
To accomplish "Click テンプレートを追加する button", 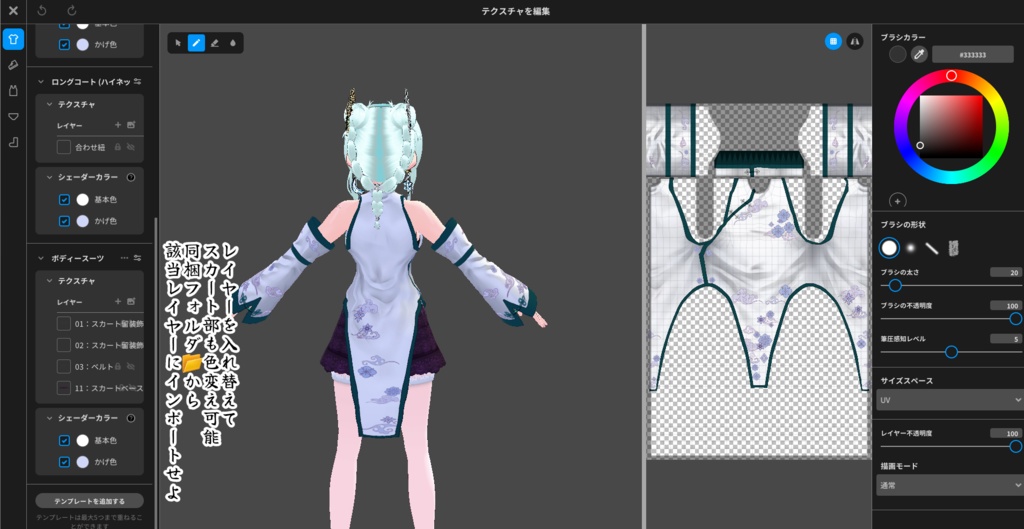I will click(x=89, y=501).
